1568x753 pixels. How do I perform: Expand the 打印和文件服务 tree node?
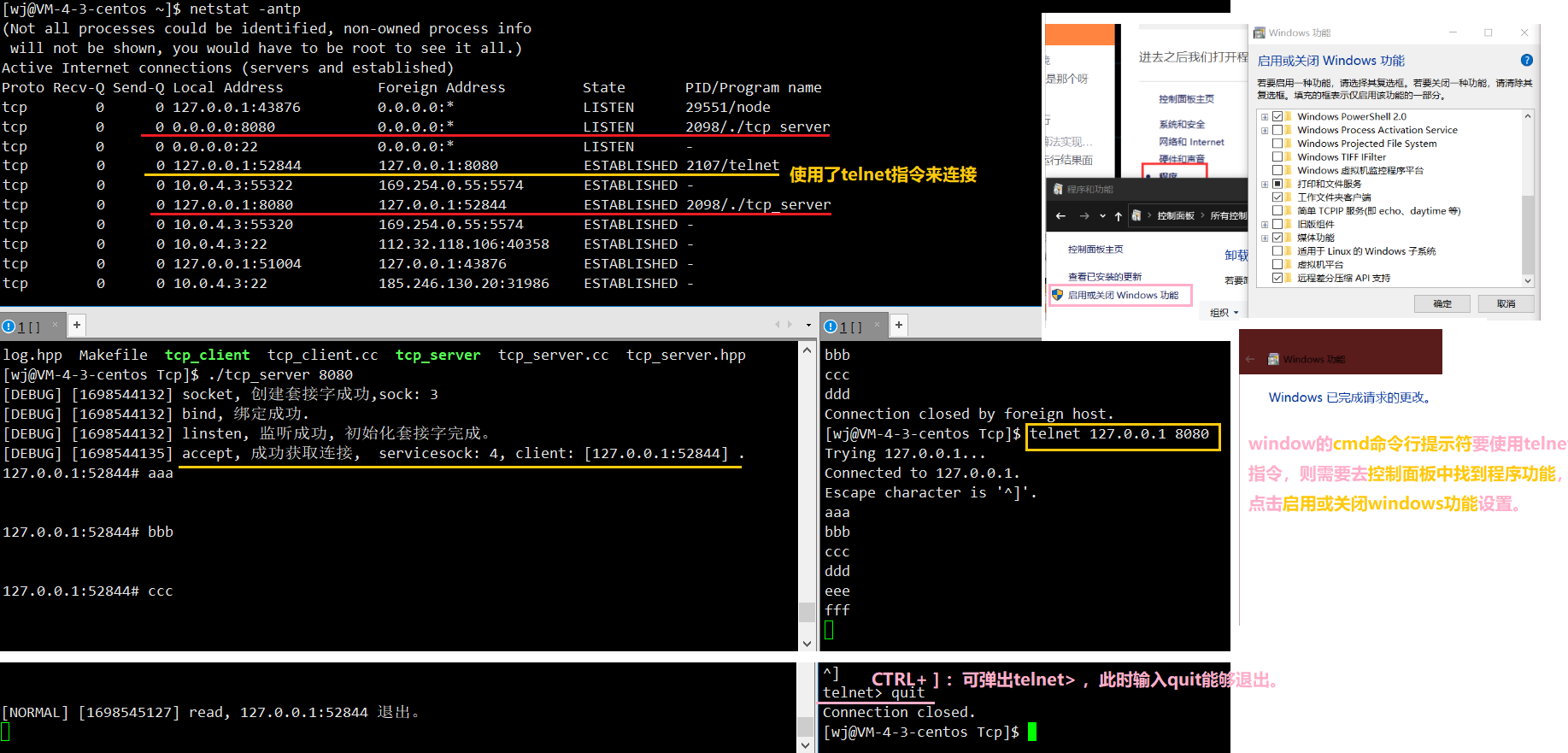pyautogui.click(x=1265, y=184)
